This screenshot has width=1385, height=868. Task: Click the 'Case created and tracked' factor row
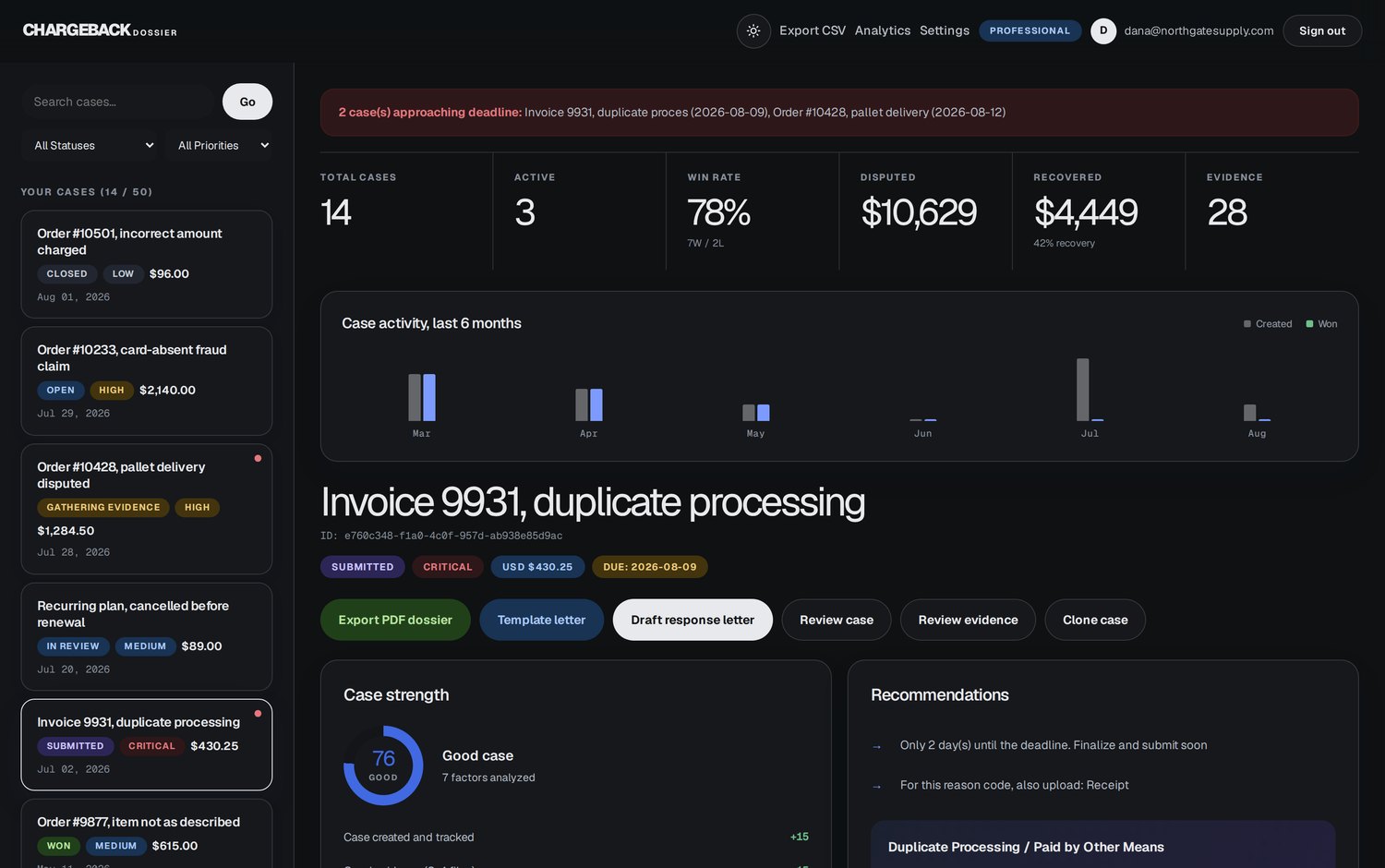576,837
